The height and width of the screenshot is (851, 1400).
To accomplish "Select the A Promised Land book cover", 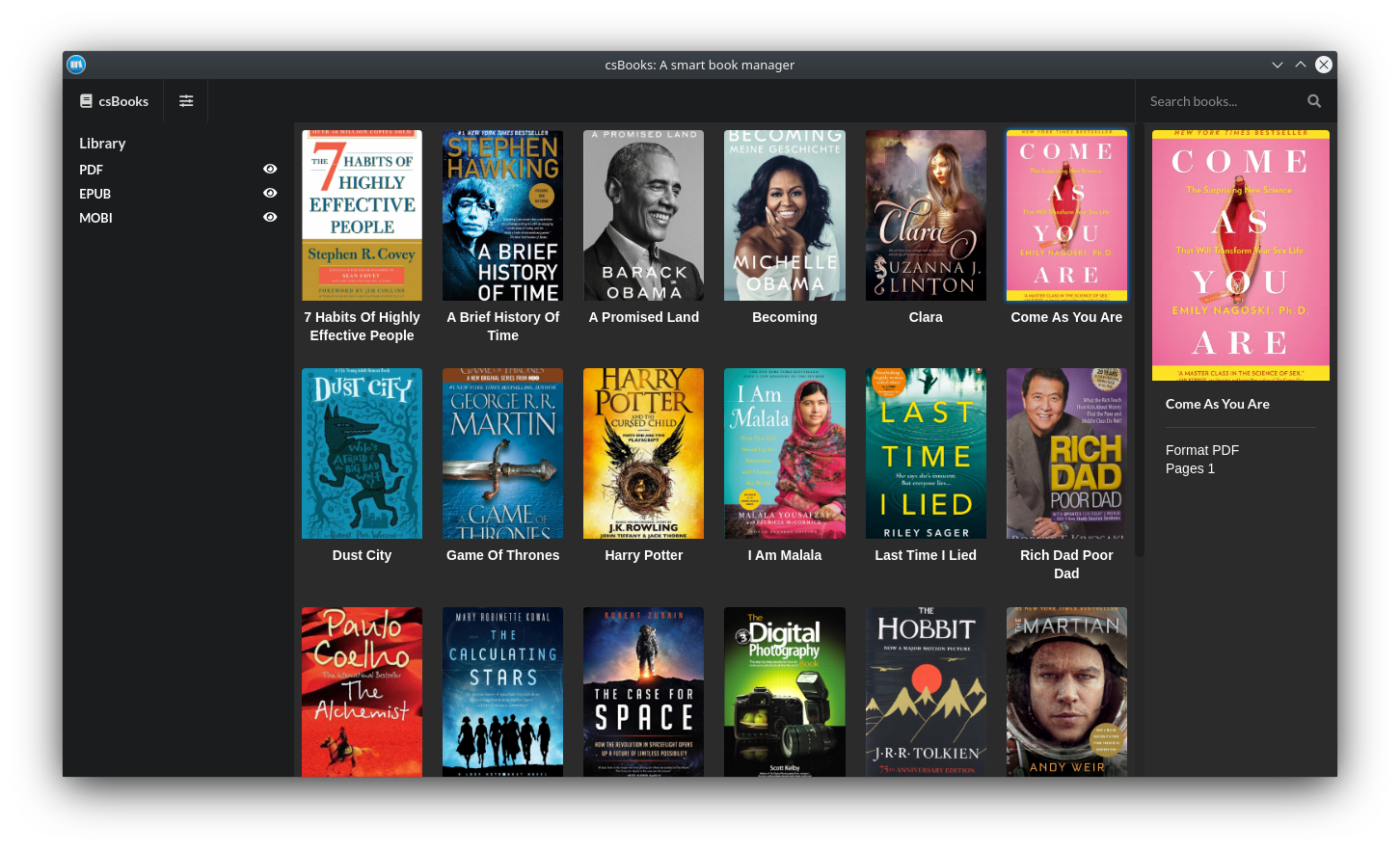I will 643,215.
